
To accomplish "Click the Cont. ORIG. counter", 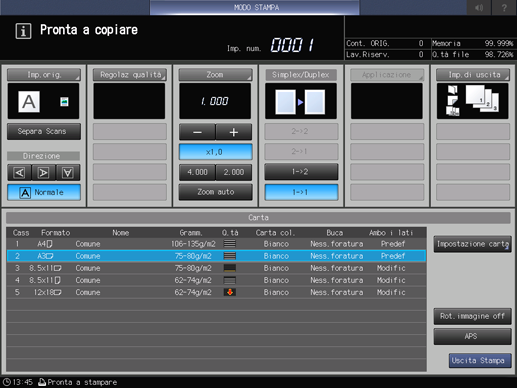I will point(385,43).
